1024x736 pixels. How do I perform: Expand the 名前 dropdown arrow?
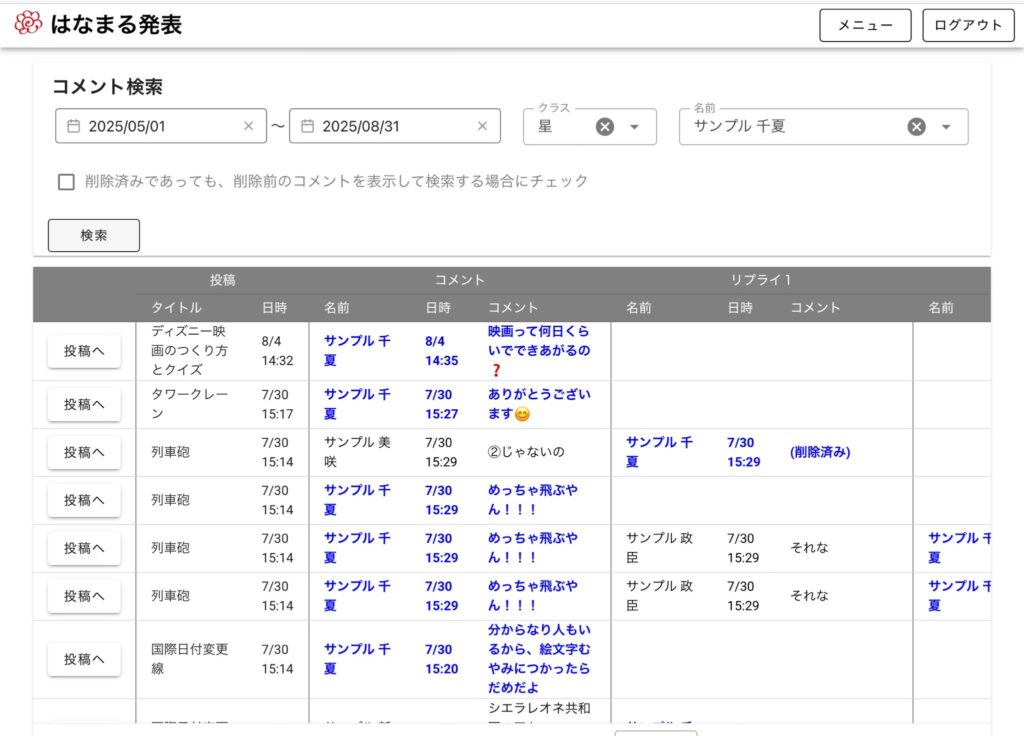point(946,127)
